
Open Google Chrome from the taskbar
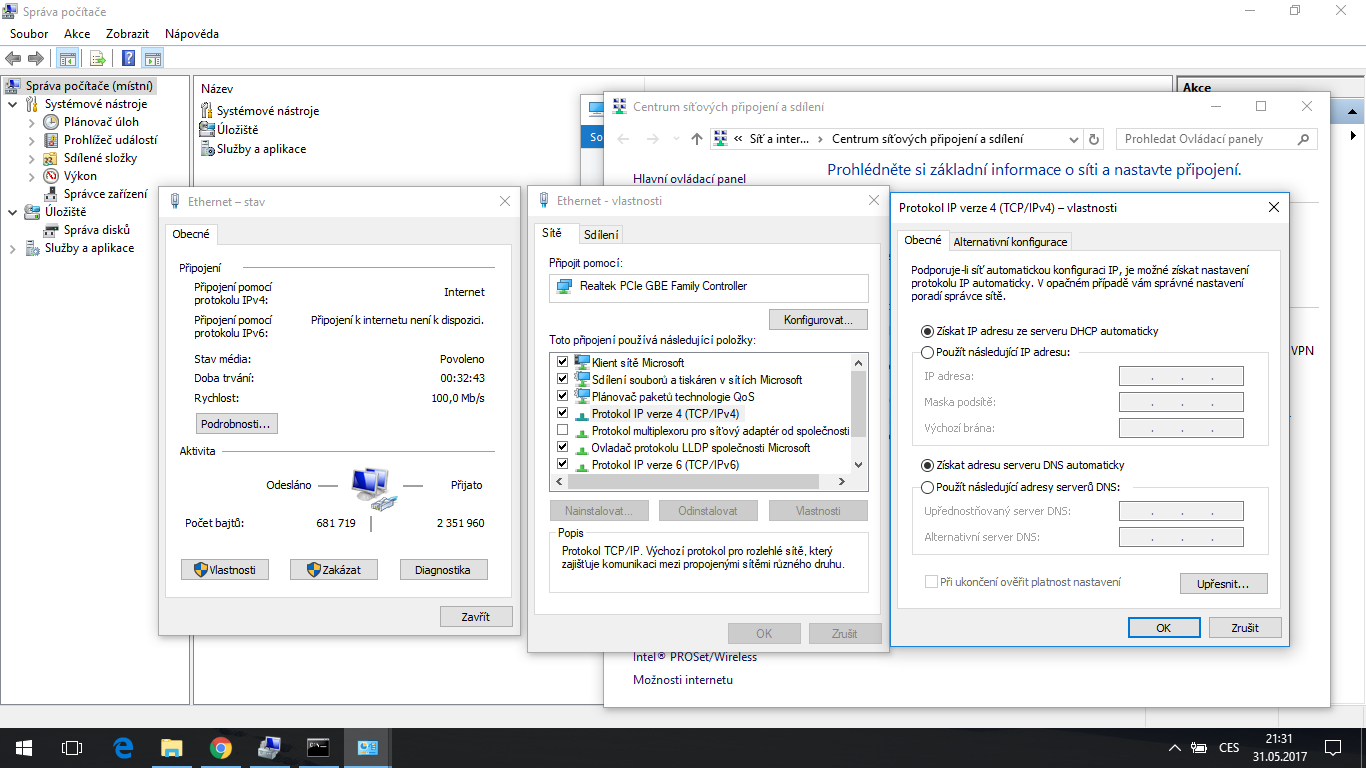(x=221, y=747)
